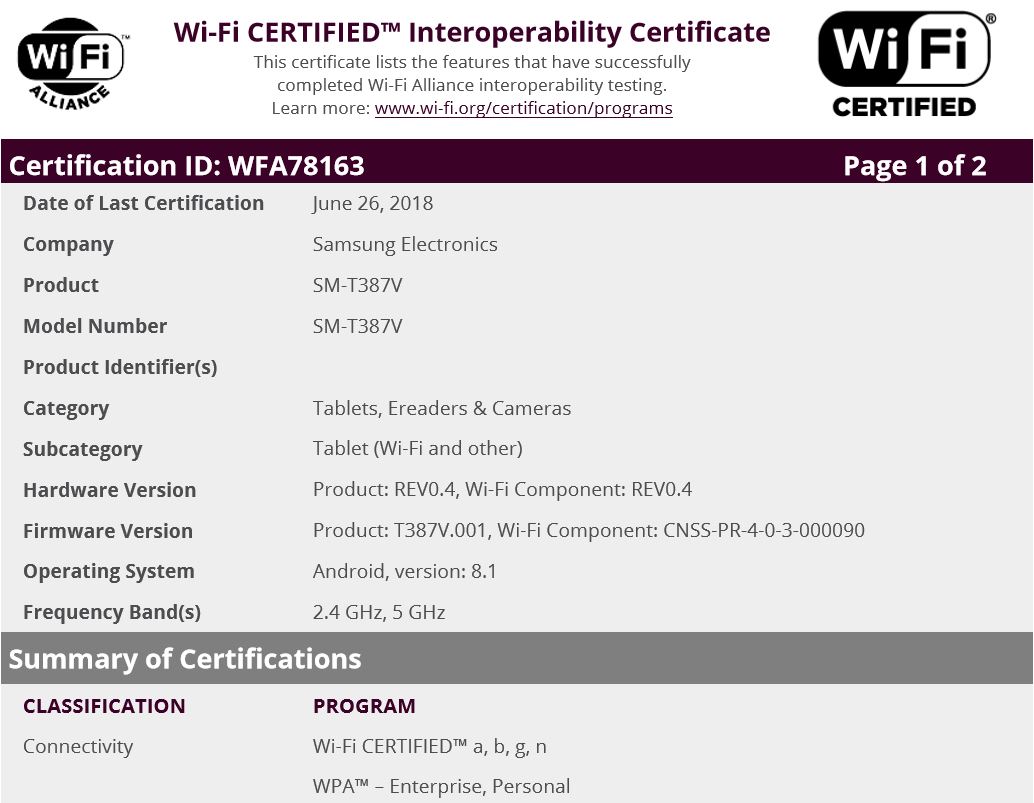The image size is (1034, 803).
Task: Click the Page 1 of 2 indicator
Action: pos(914,165)
